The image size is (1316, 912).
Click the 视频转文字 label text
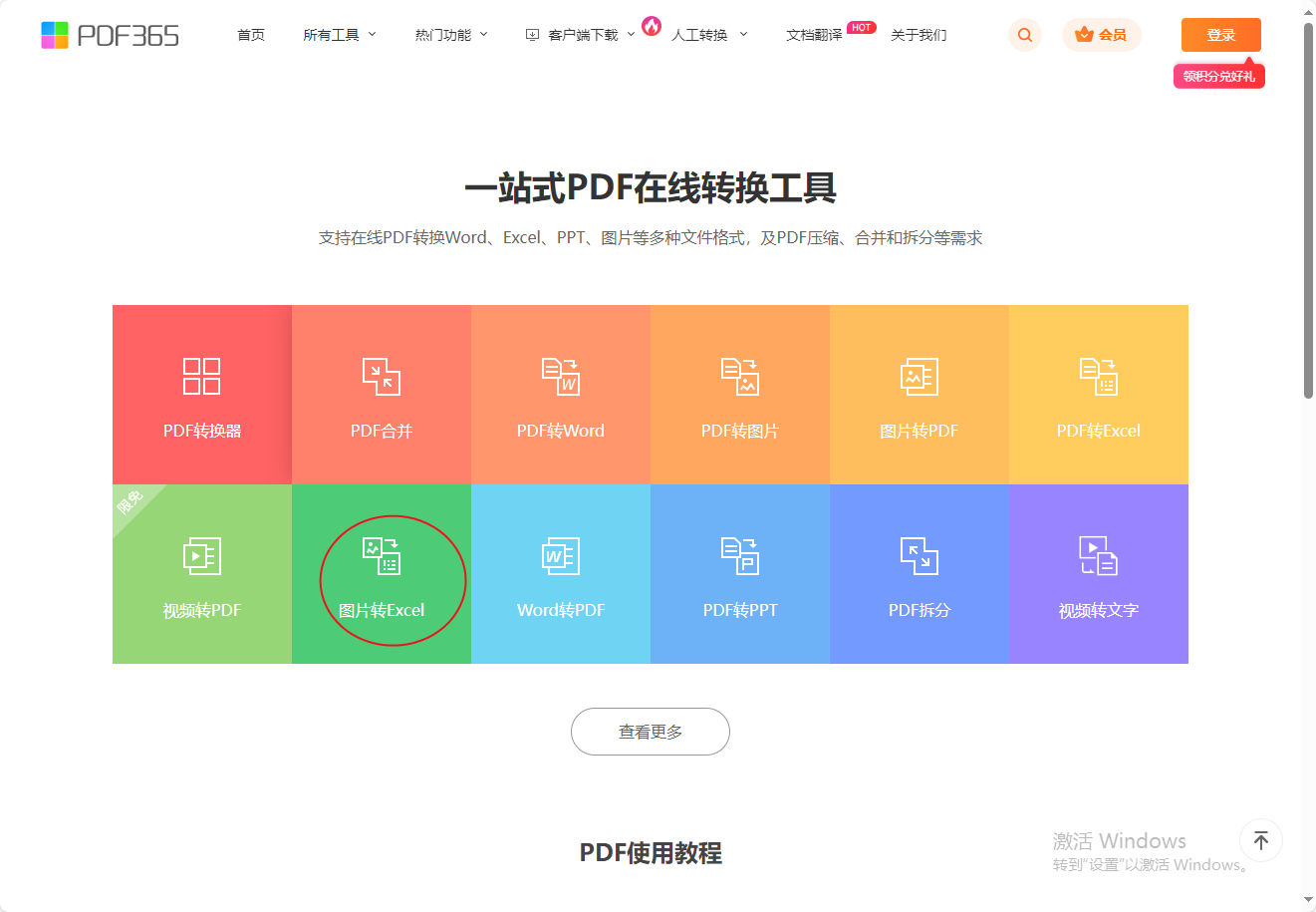tap(1099, 610)
